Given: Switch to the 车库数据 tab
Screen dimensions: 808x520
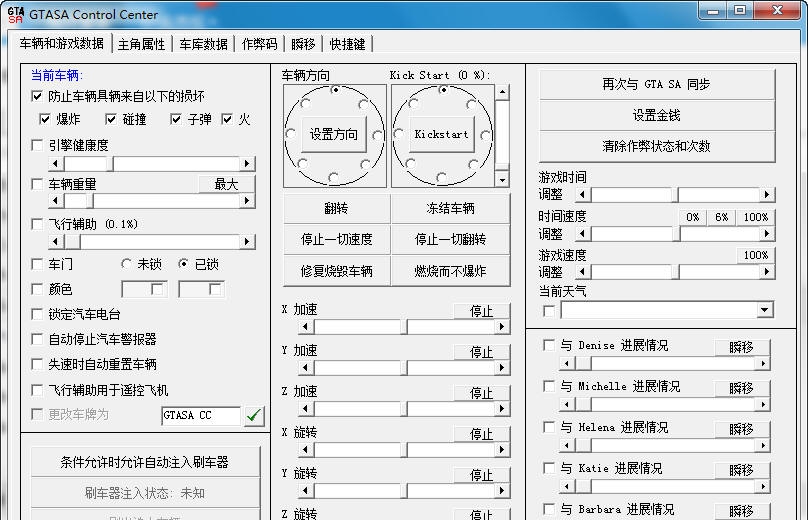Looking at the screenshot, I should point(204,44).
